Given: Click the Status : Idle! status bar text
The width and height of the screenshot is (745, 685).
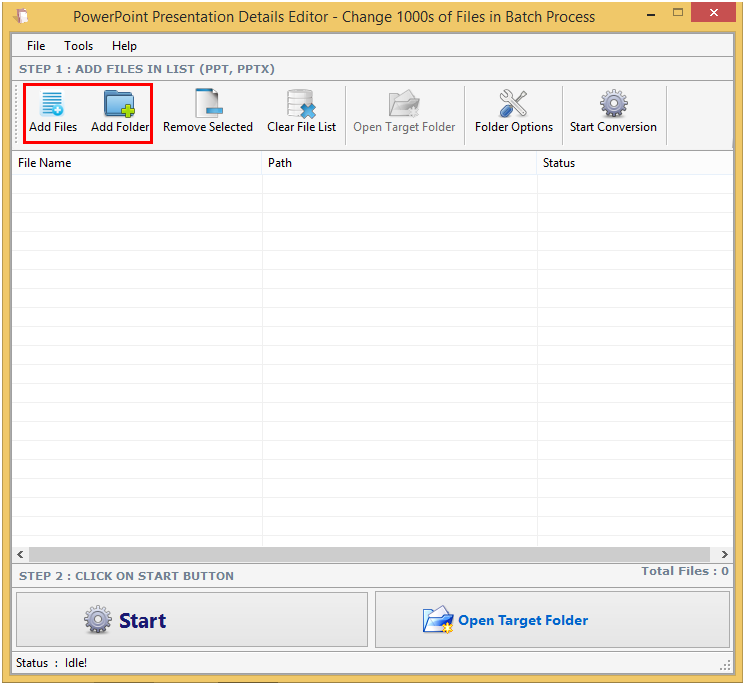Looking at the screenshot, I should coord(51,663).
